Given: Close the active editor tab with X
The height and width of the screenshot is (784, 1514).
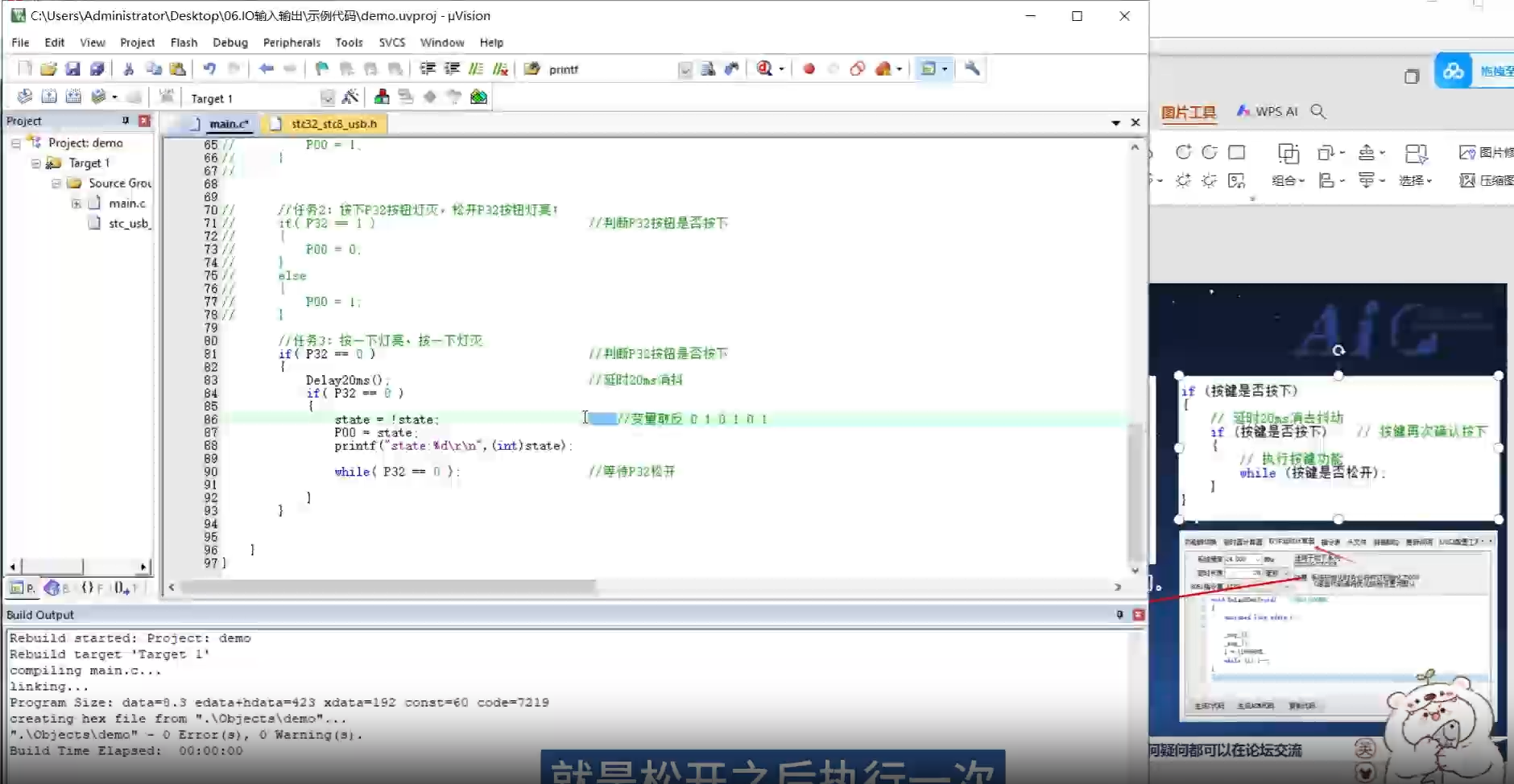Looking at the screenshot, I should click(x=1135, y=122).
